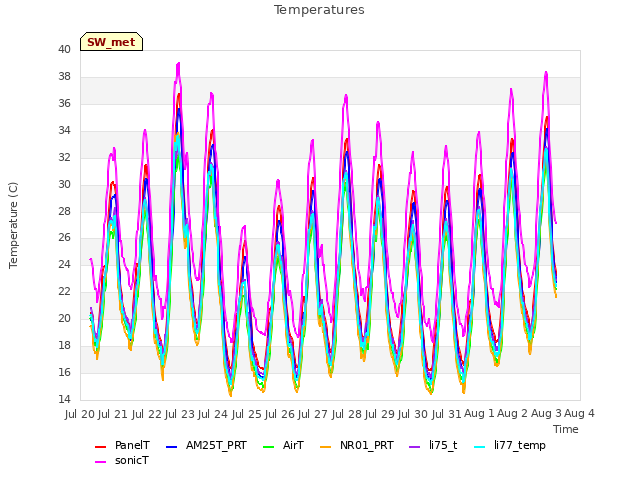Click the 24 y-axis tick label
Viewport: 640px width, 480px height.
64,264
